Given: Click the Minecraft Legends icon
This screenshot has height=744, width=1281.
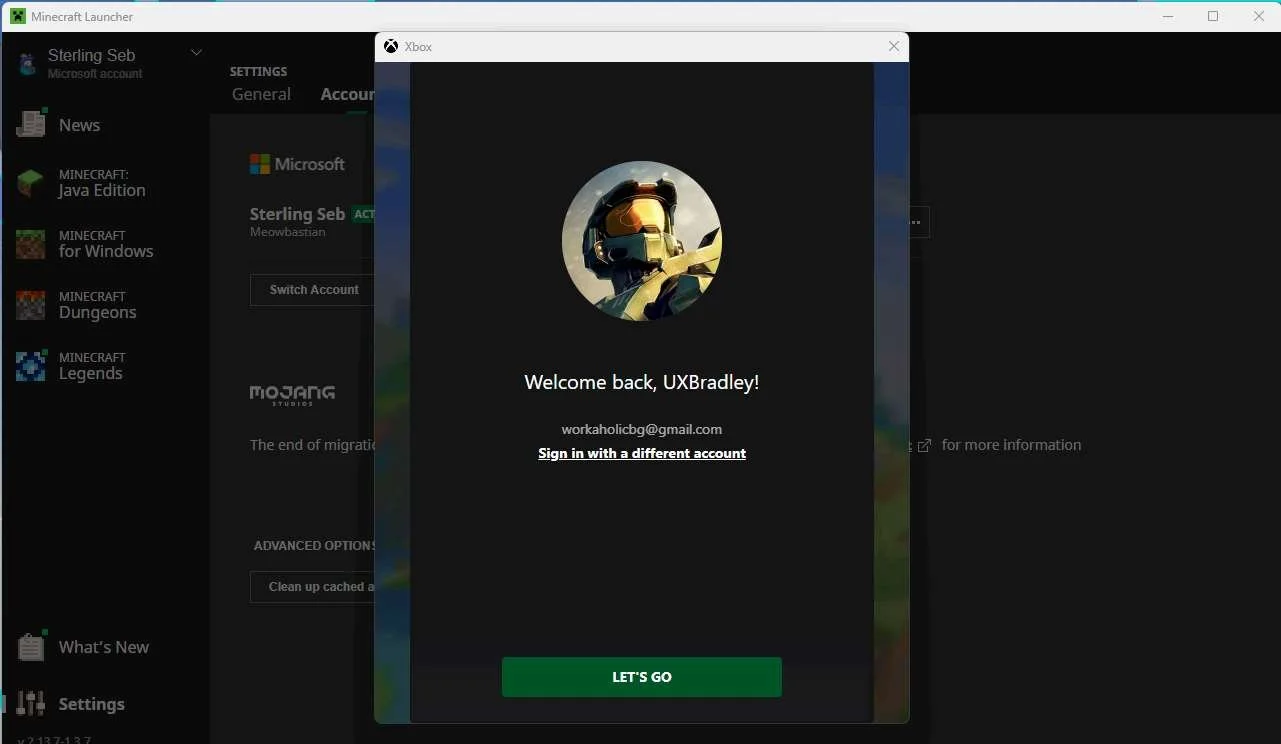Looking at the screenshot, I should coord(31,366).
